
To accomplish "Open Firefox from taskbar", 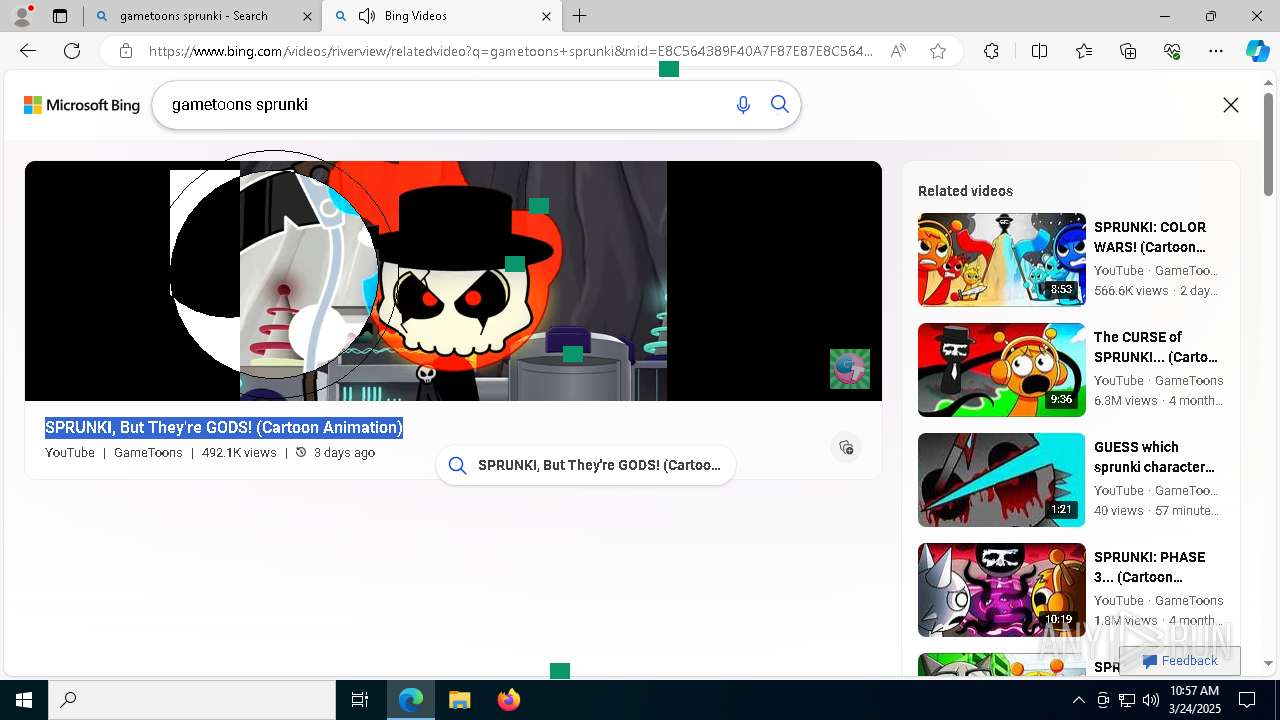I will coord(509,700).
